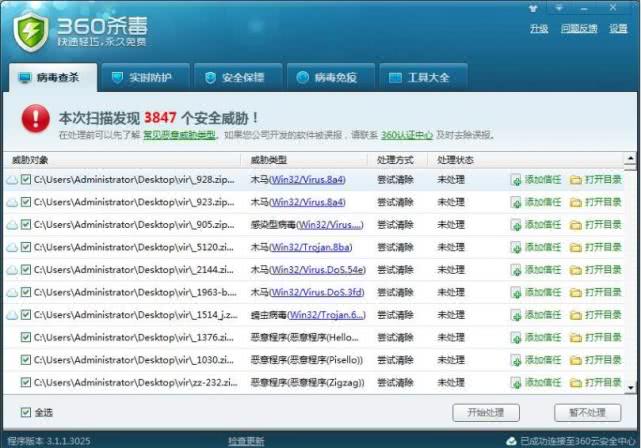This screenshot has width=641, height=448.
Task: Click the 威胁类型 column header
Action: click(x=304, y=159)
